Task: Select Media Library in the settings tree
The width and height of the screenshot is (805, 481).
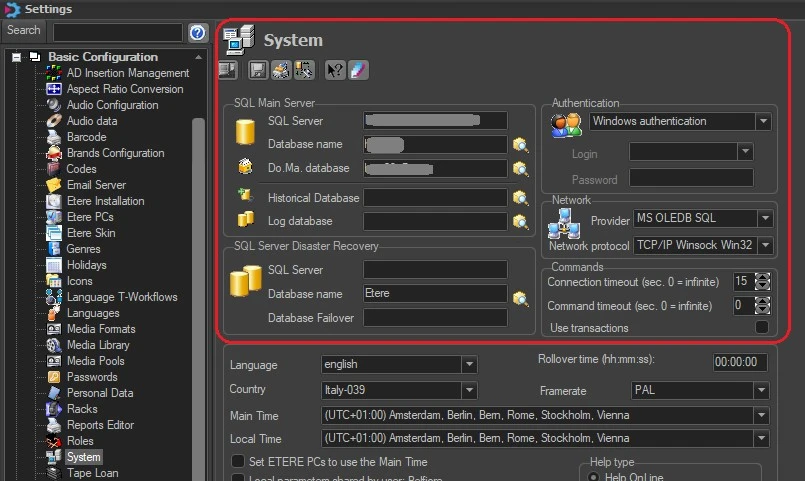Action: [x=98, y=345]
